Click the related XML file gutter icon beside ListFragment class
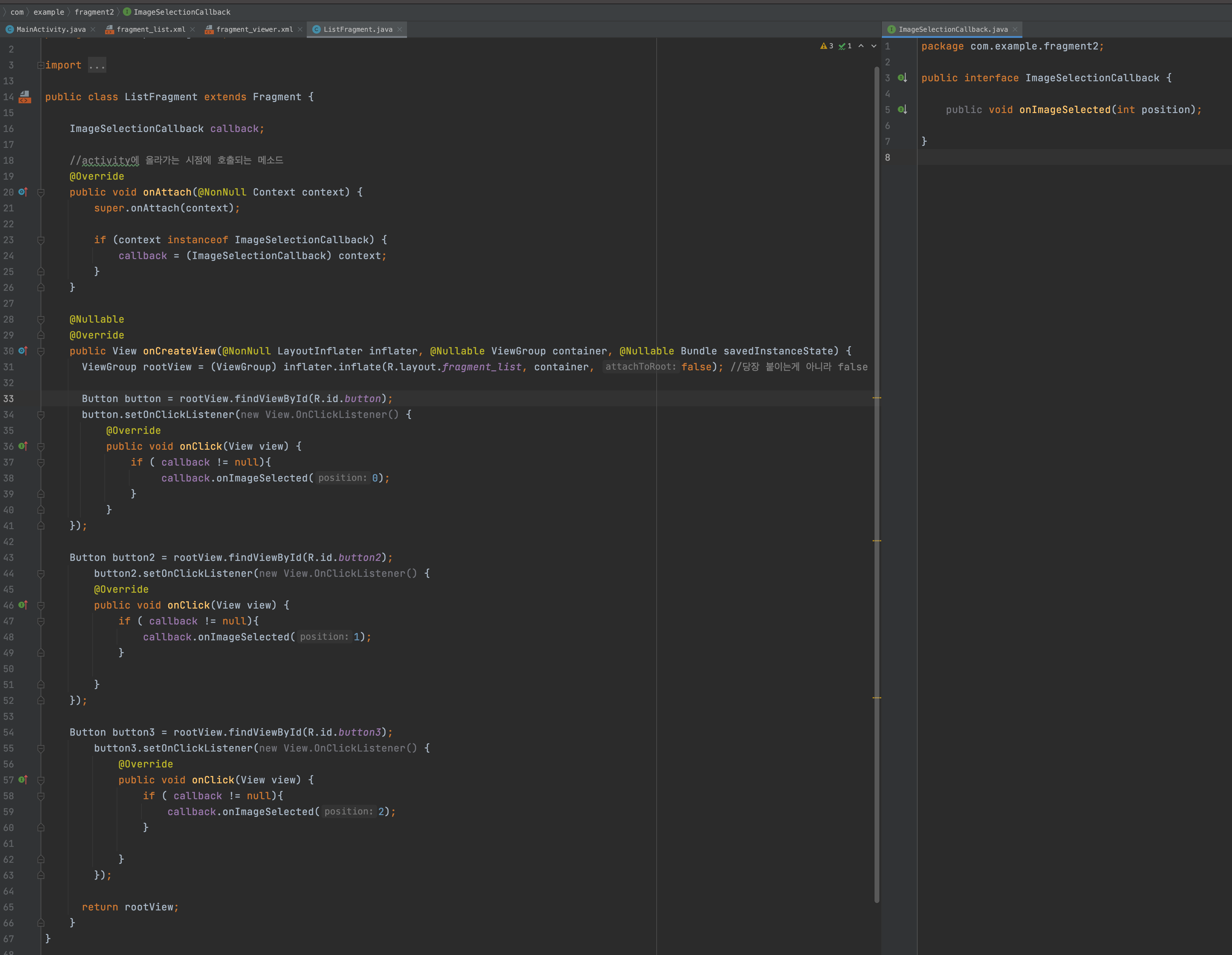Image resolution: width=1232 pixels, height=955 pixels. click(x=25, y=97)
